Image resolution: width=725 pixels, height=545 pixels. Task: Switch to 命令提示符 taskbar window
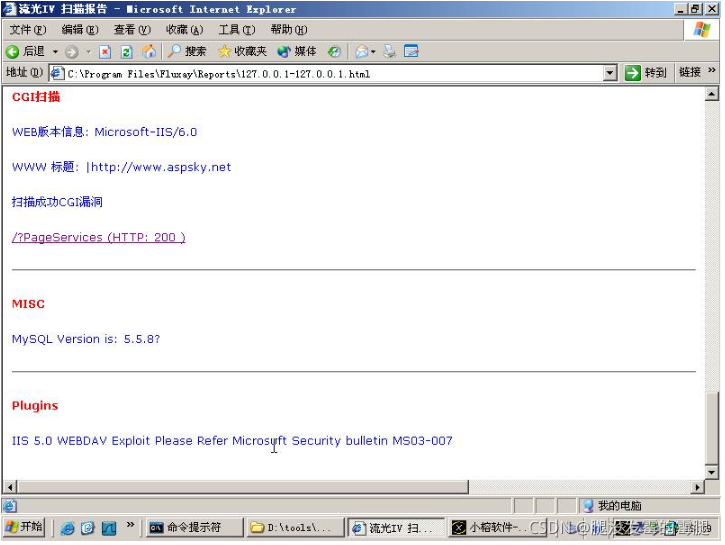coord(194,527)
